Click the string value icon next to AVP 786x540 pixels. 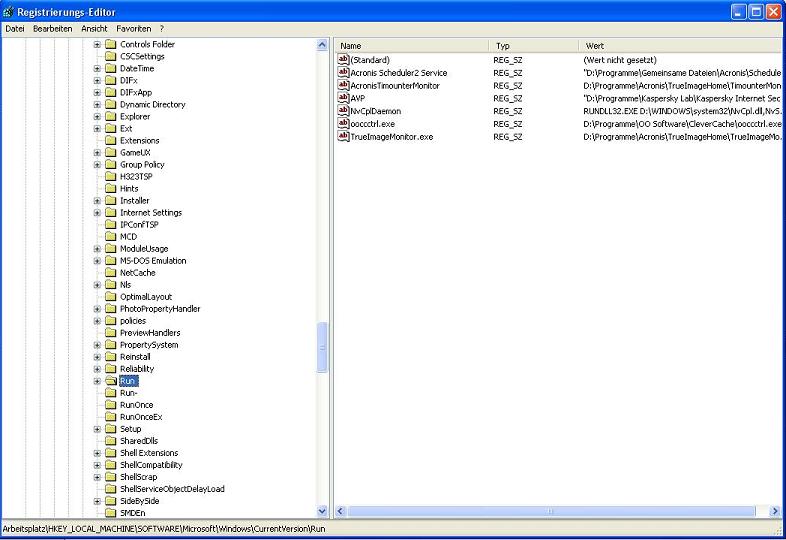(x=343, y=98)
